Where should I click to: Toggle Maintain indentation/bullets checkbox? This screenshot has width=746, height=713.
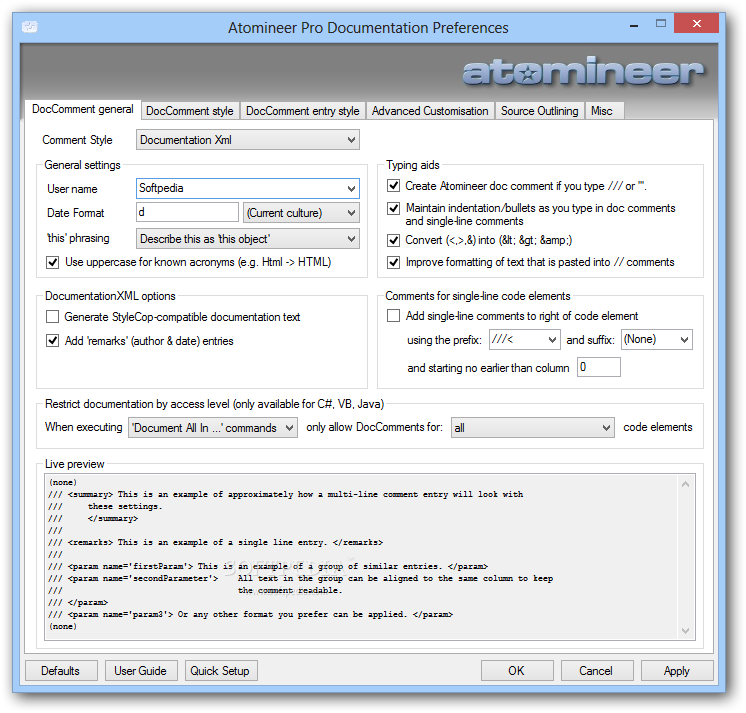(x=393, y=208)
